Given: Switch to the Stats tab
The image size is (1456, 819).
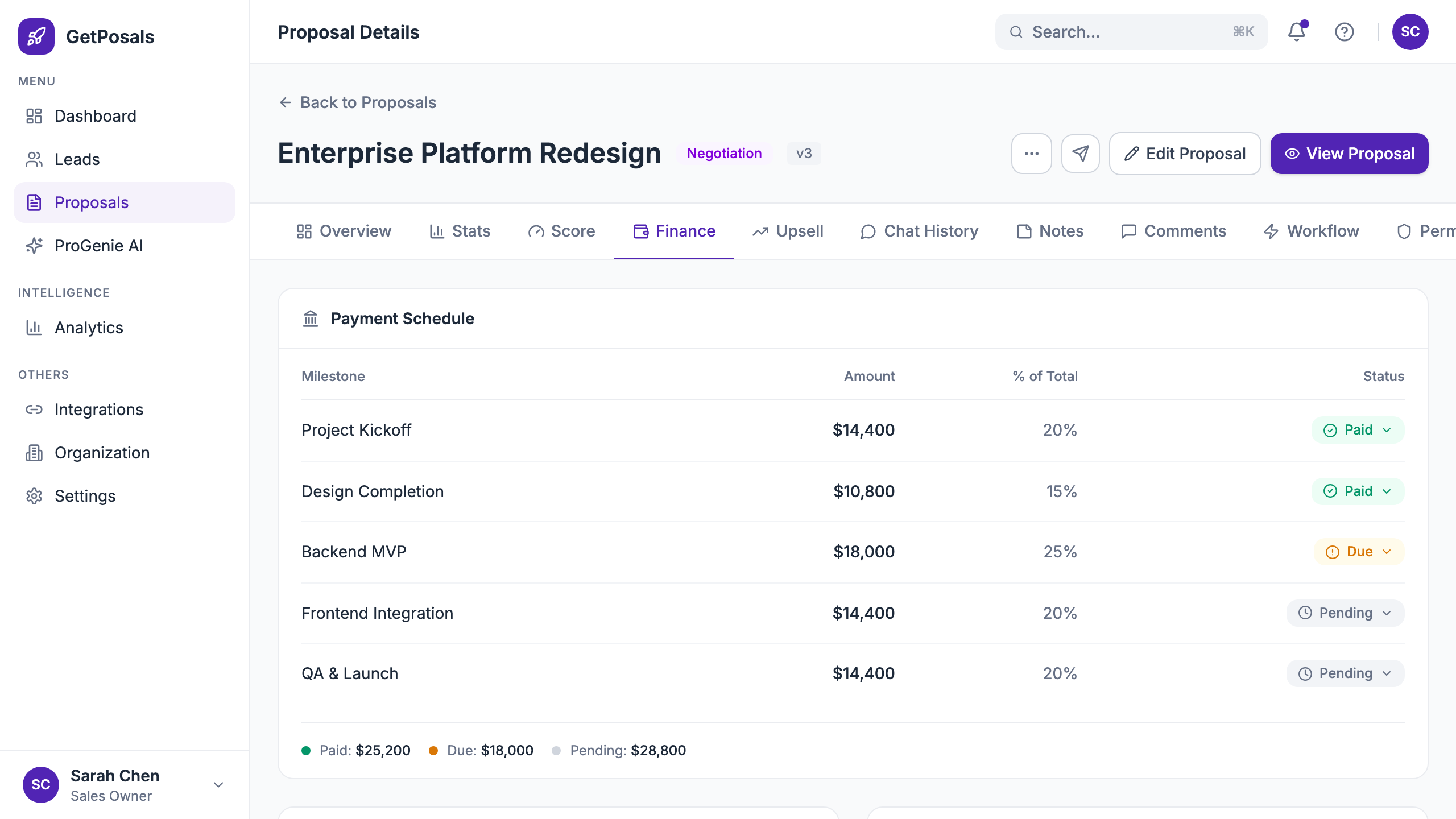Looking at the screenshot, I should [x=460, y=231].
